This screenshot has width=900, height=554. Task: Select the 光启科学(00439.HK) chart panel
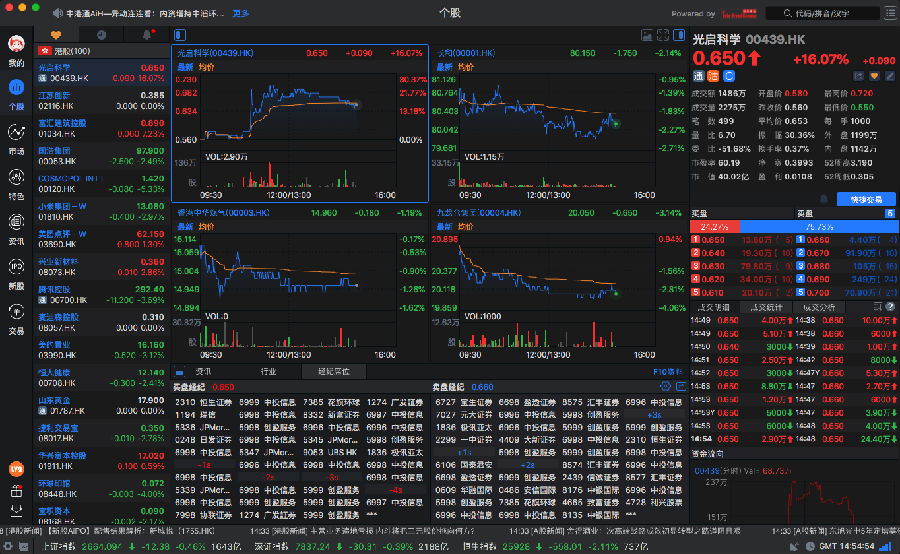pyautogui.click(x=300, y=123)
